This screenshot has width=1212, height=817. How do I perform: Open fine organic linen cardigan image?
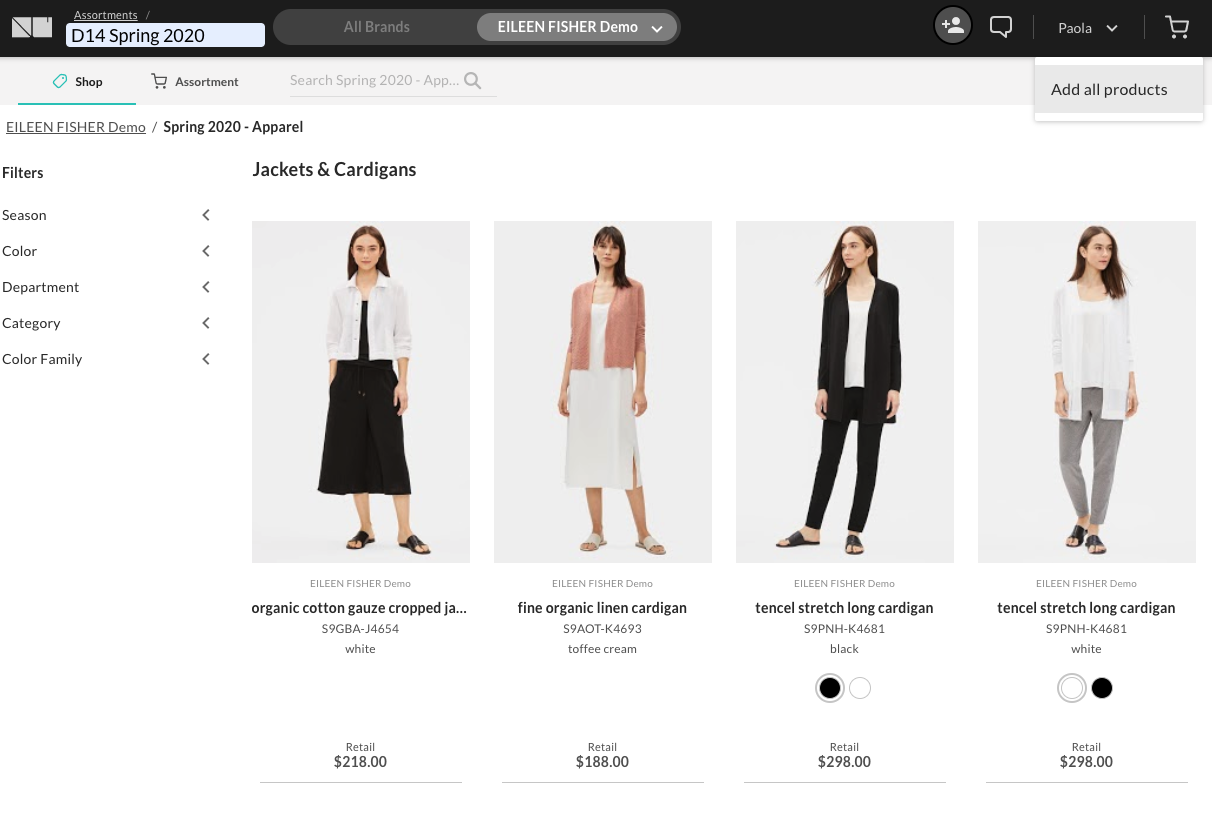603,392
